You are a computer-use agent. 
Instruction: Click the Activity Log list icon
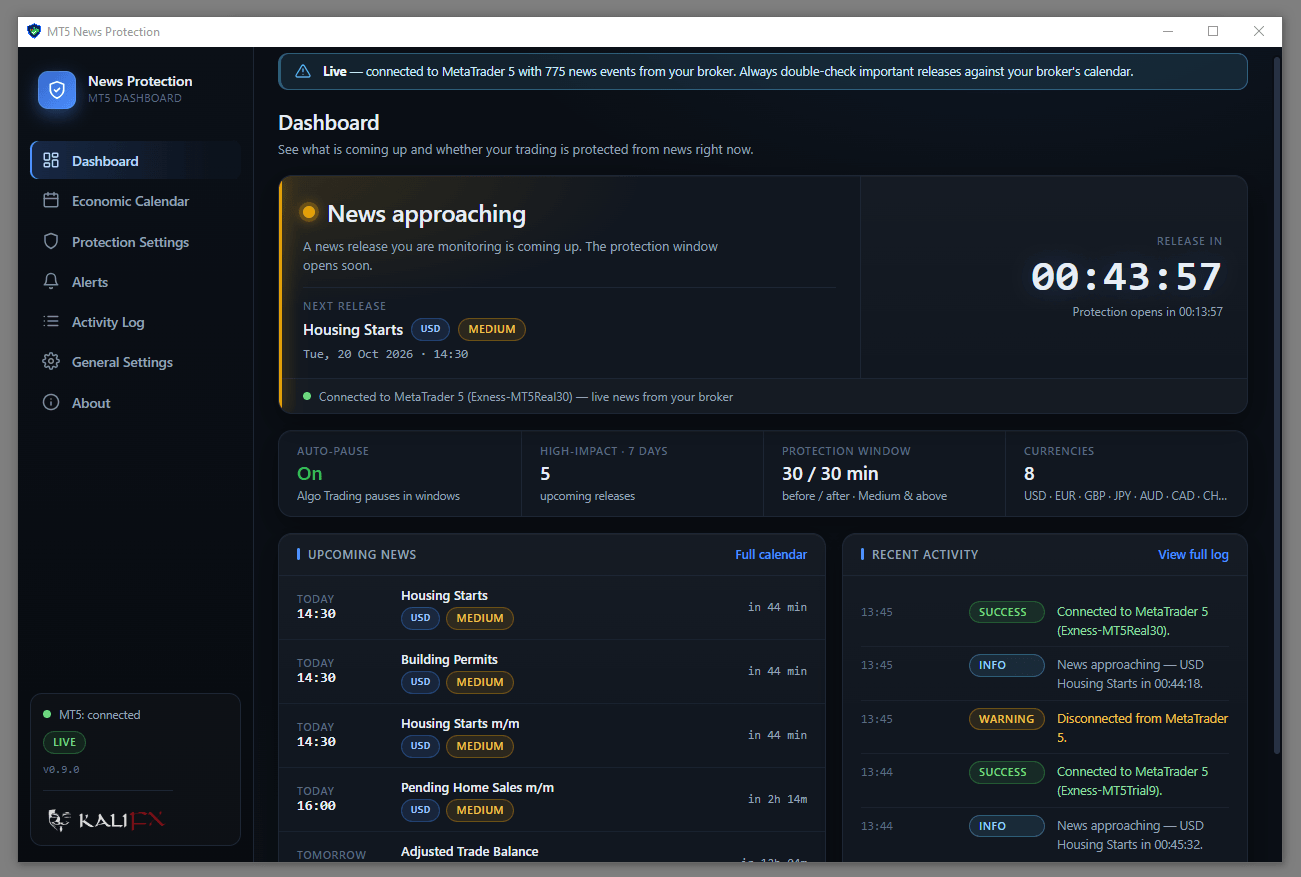[51, 321]
